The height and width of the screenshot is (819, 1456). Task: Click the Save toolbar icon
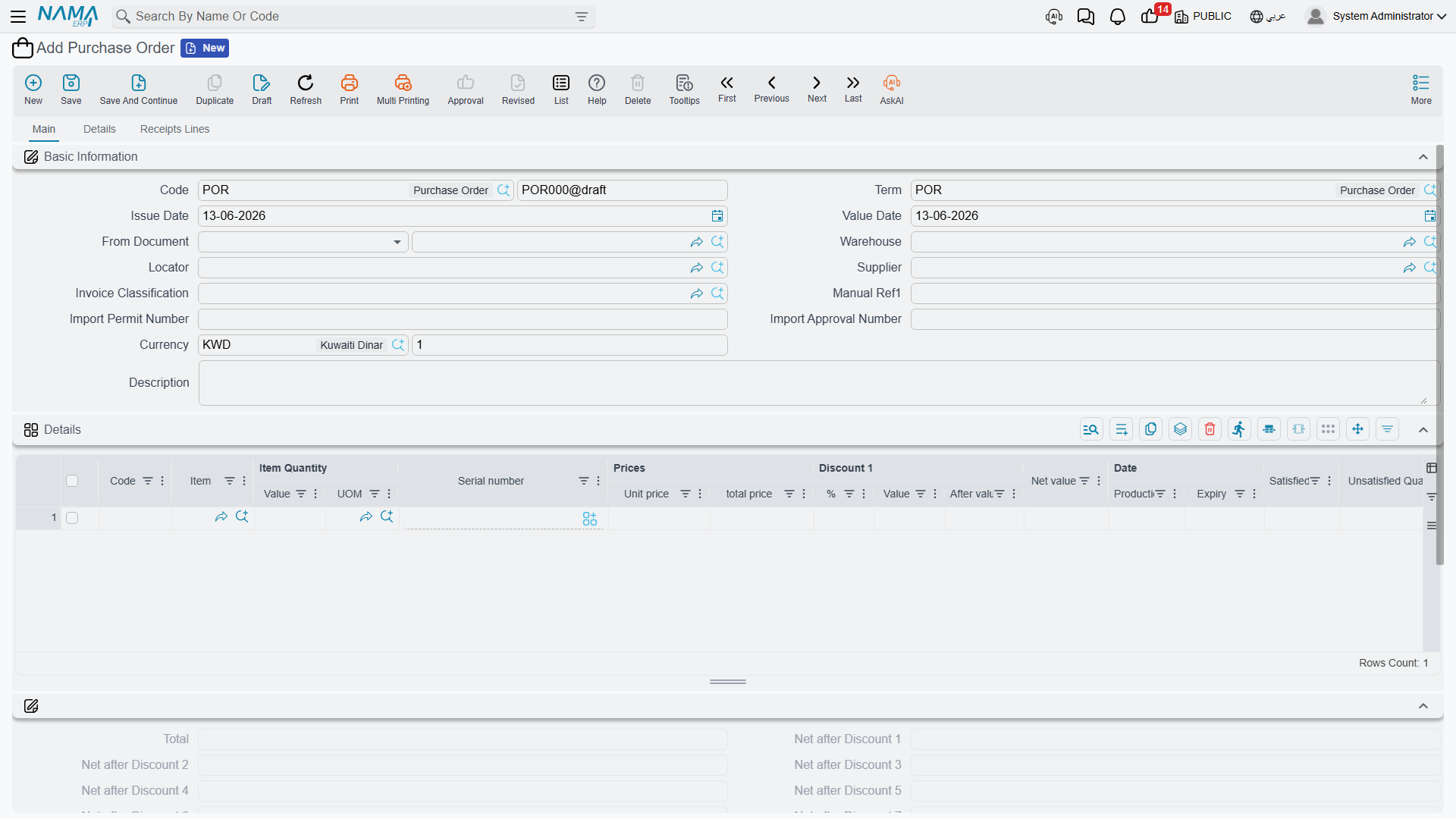(71, 89)
